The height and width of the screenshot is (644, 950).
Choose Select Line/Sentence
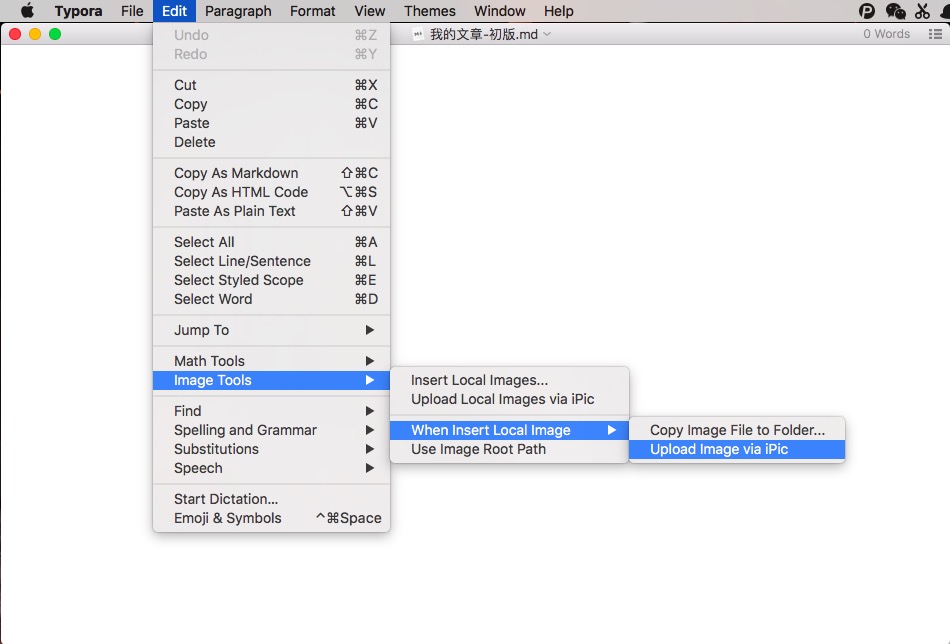pyautogui.click(x=271, y=261)
